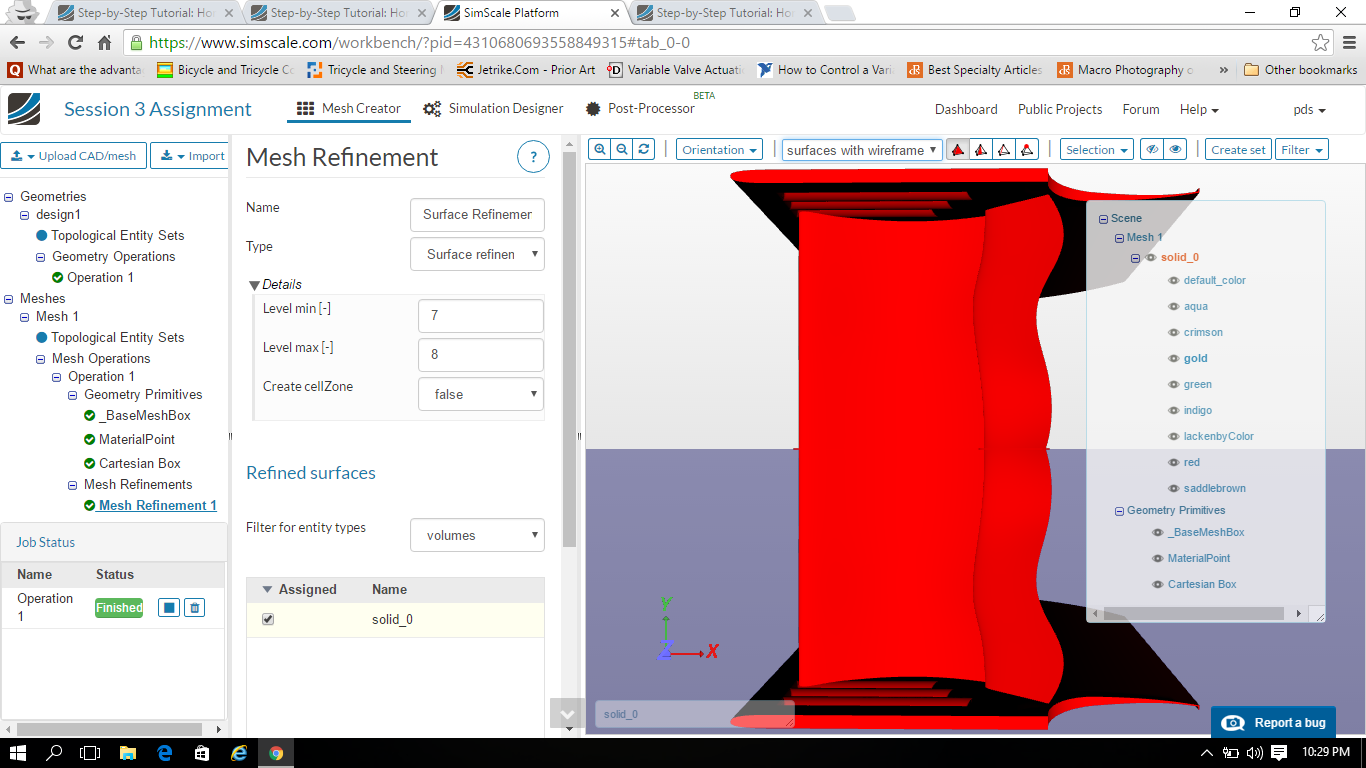Open Public Projects
This screenshot has height=768, width=1366.
click(1060, 110)
